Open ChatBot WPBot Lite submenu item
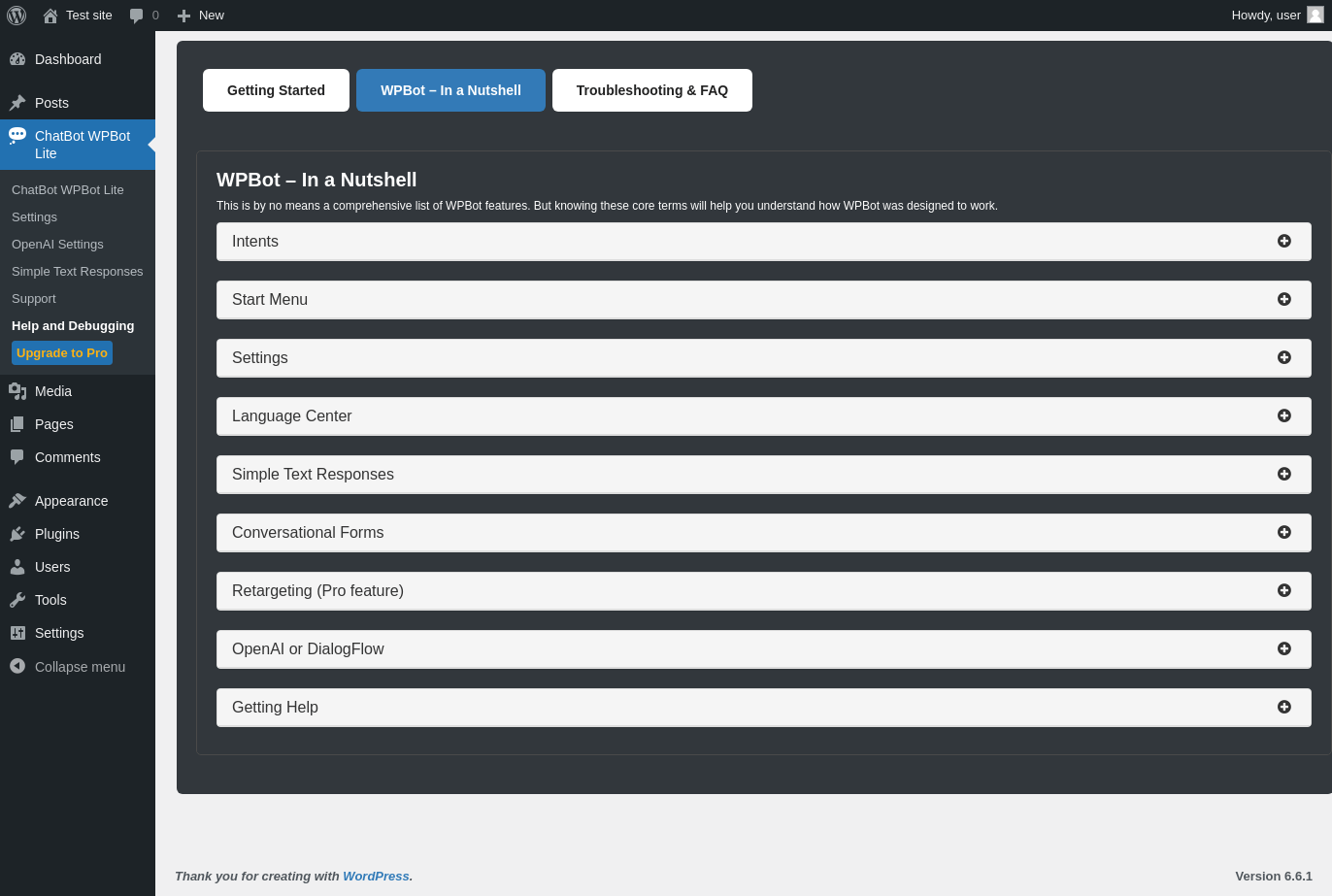Viewport: 1332px width, 896px height. coord(68,190)
